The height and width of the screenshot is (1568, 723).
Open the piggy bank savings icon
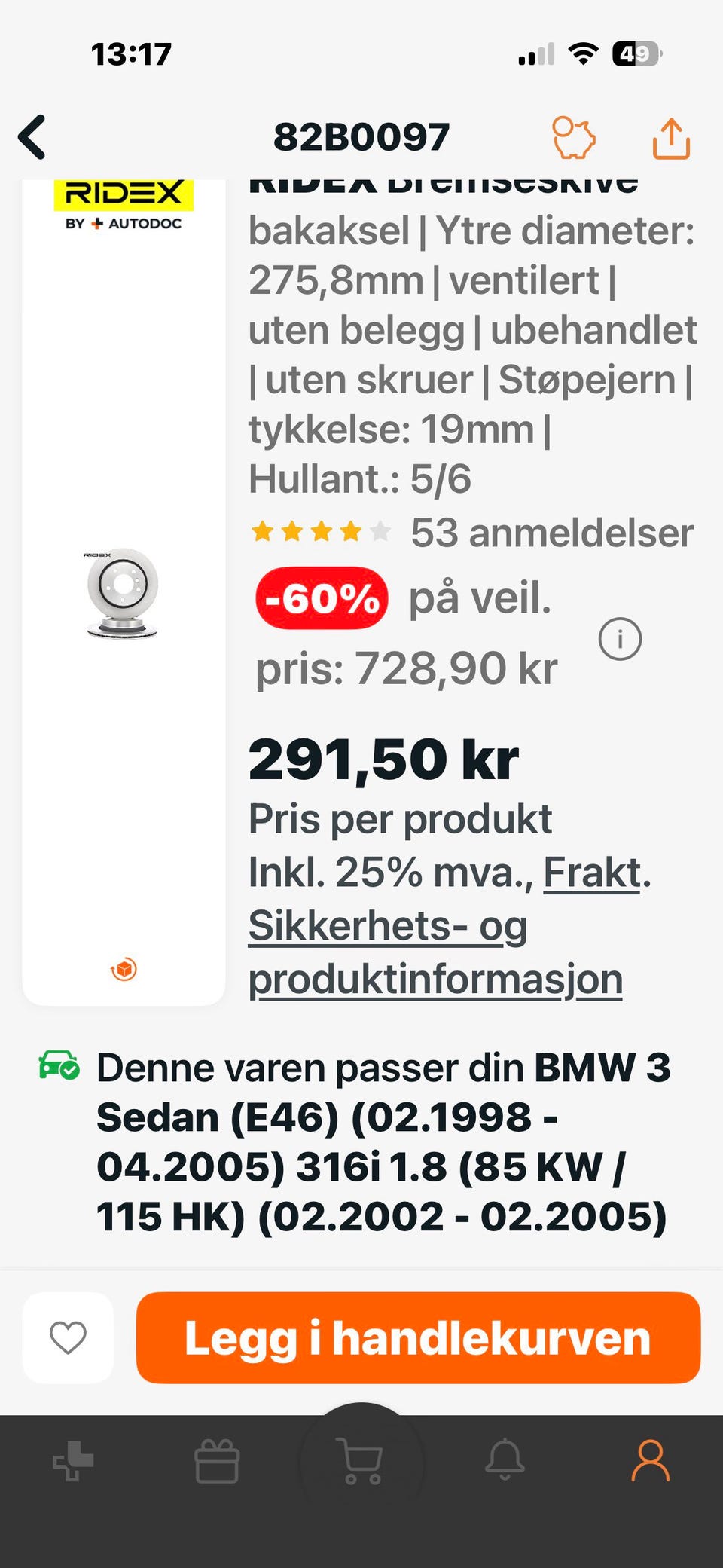[574, 137]
